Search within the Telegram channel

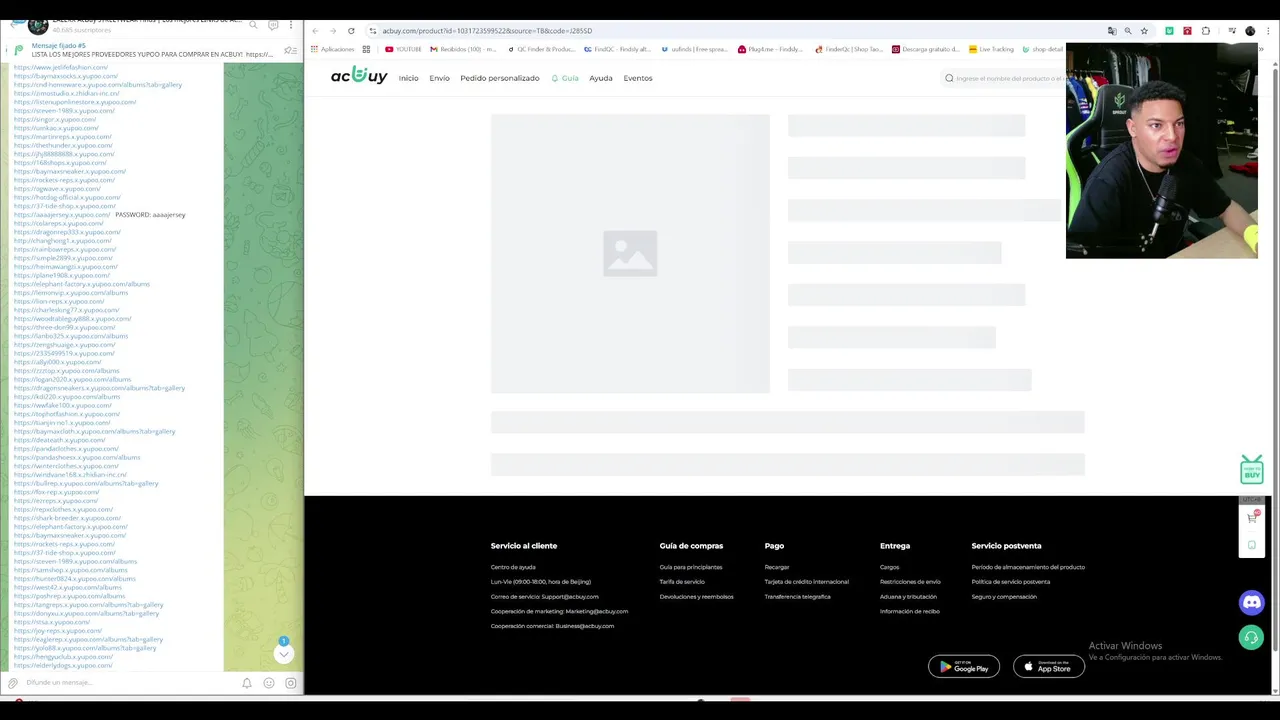pos(253,24)
